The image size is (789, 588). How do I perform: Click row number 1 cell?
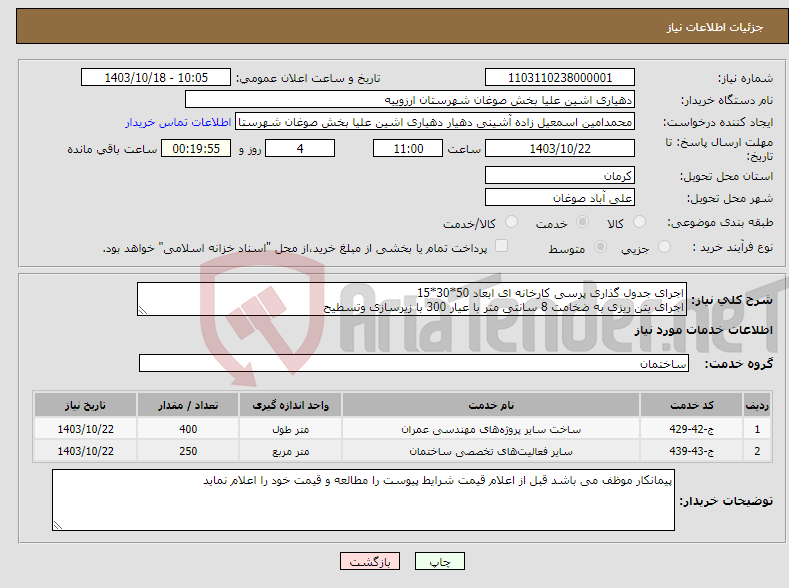click(757, 429)
